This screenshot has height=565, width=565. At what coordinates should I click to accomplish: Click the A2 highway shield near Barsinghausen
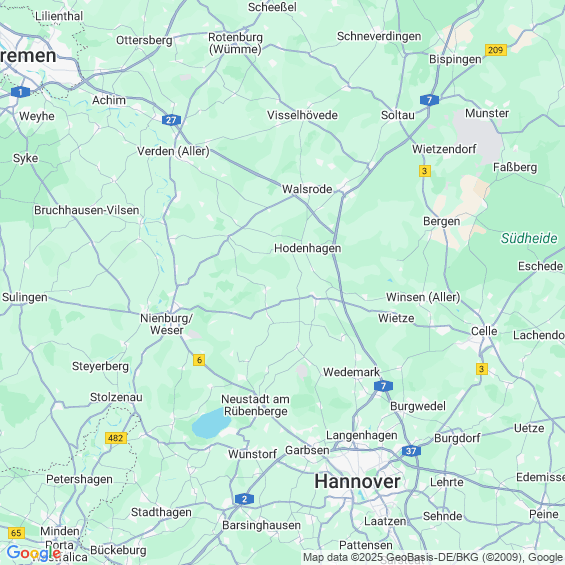(x=244, y=499)
